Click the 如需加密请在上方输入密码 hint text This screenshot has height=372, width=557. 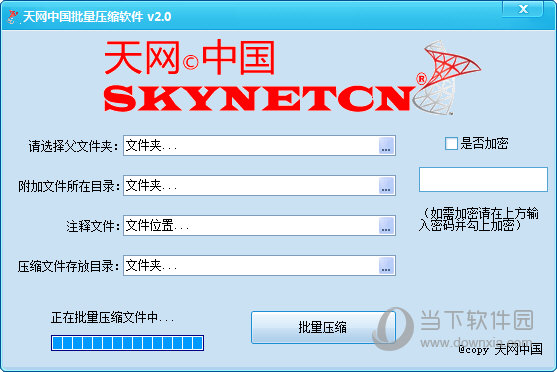pyautogui.click(x=478, y=219)
